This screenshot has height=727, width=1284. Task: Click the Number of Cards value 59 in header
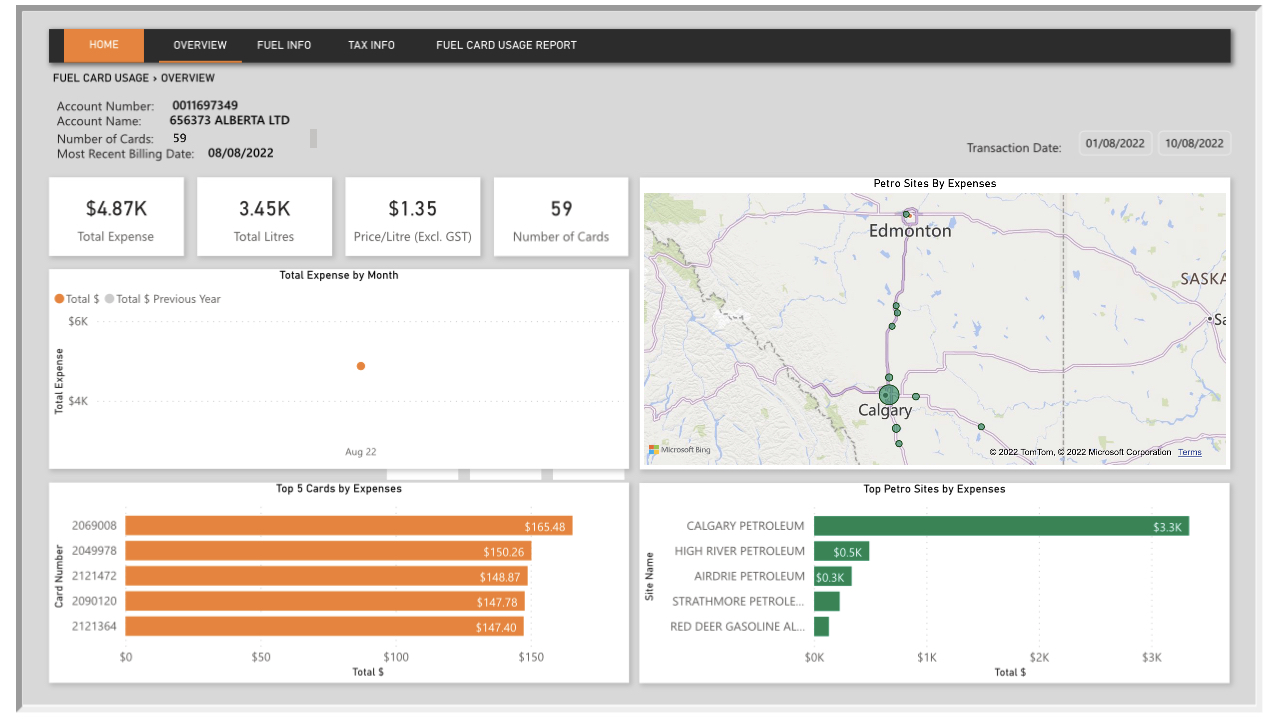[179, 138]
